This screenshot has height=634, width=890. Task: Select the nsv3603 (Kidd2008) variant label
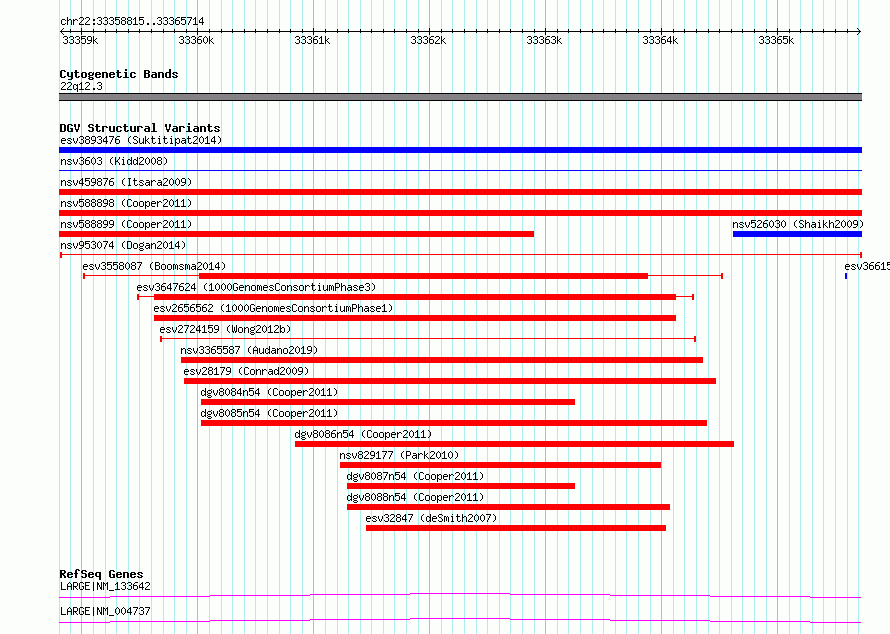pyautogui.click(x=114, y=161)
